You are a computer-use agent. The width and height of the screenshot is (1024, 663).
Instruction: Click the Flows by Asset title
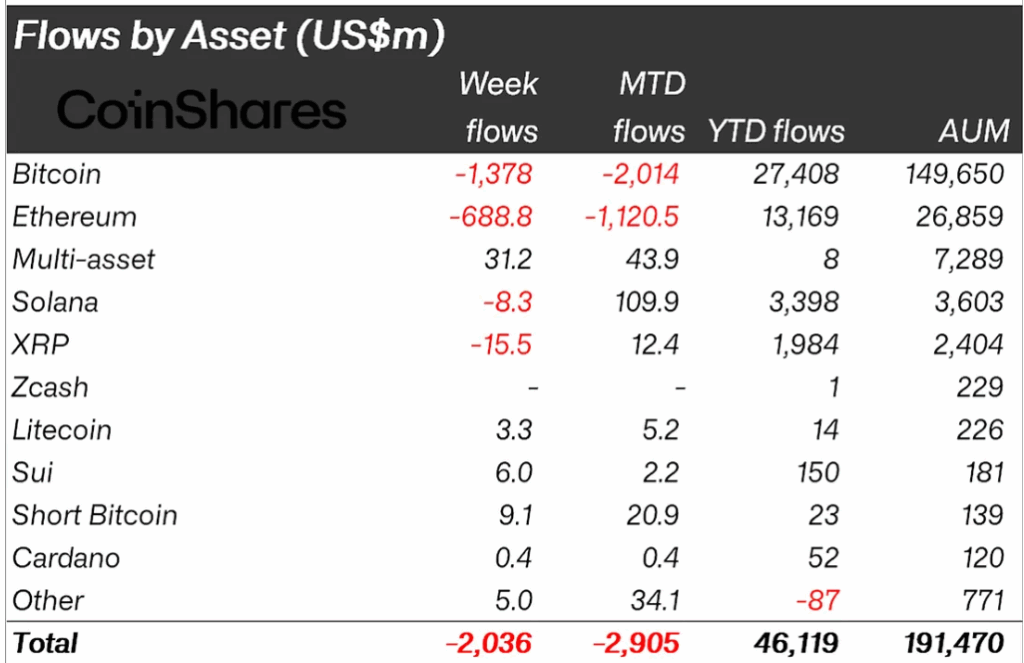[229, 36]
